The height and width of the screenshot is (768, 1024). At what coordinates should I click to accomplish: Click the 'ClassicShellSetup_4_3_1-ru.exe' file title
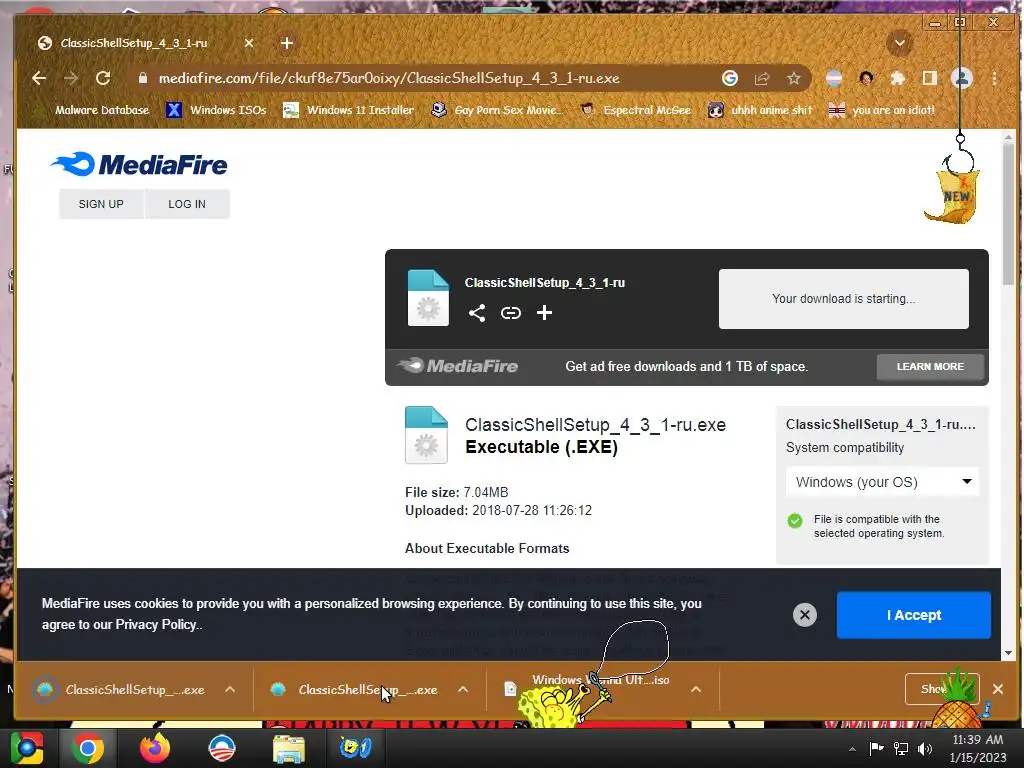(595, 424)
